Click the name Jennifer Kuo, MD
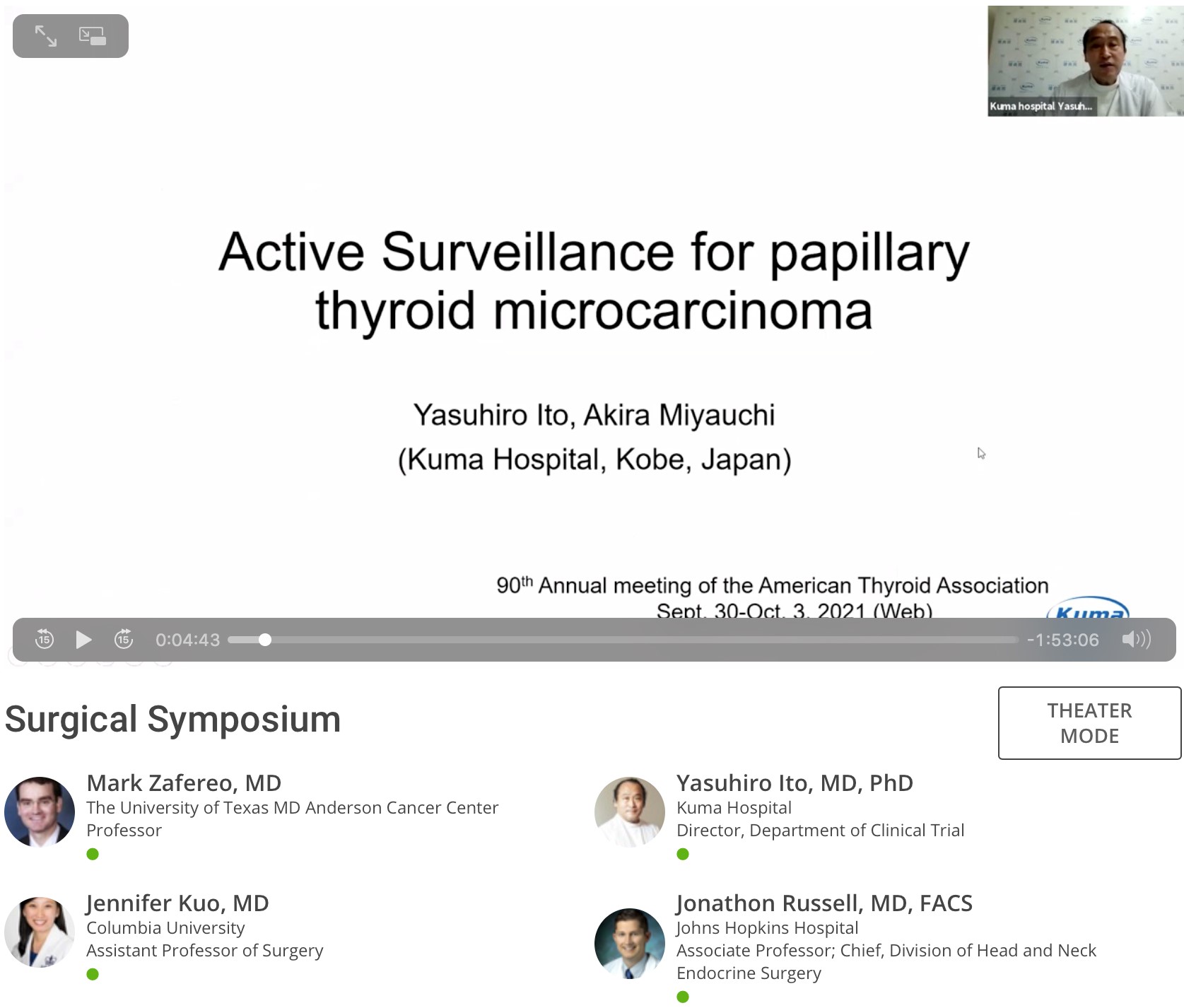The height and width of the screenshot is (1008, 1184). pos(177,903)
